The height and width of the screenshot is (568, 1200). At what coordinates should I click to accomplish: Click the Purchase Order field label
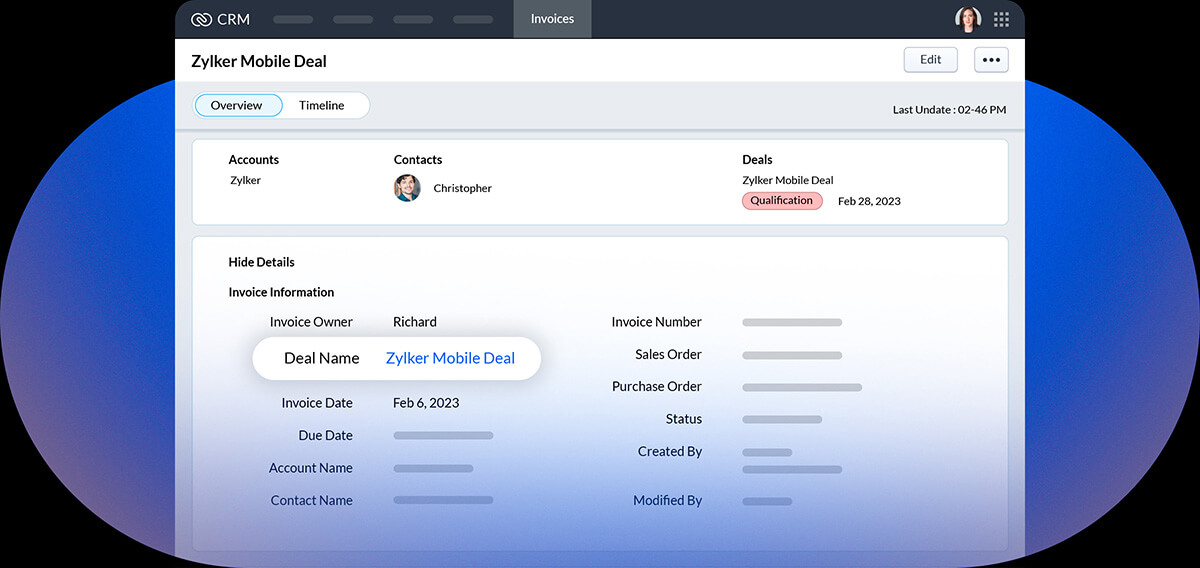pyautogui.click(x=657, y=386)
